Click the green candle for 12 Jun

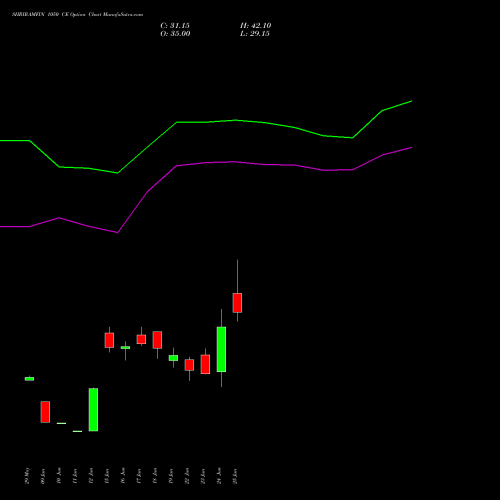93,410
